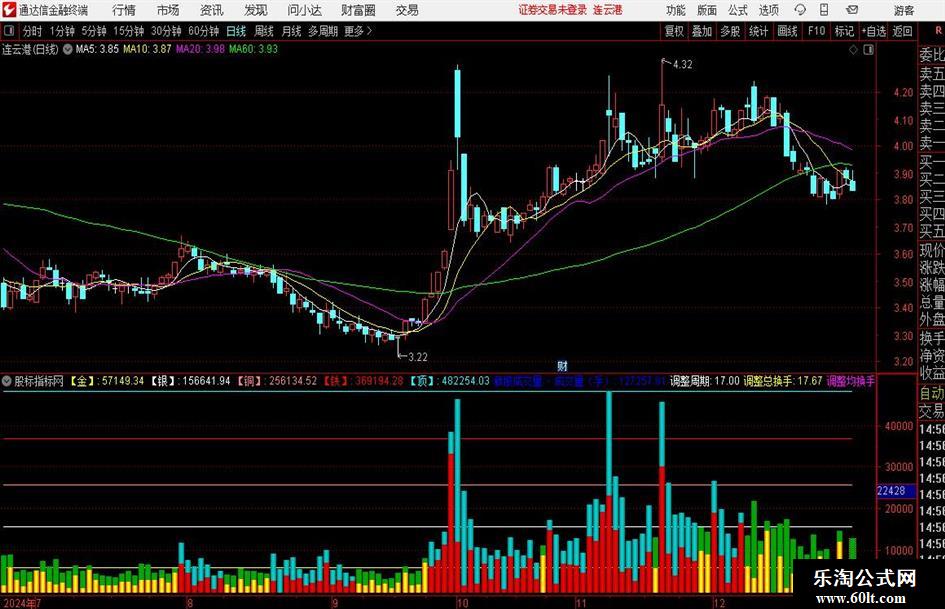Click the 3.22 low price label
The height and width of the screenshot is (609, 945).
418,357
